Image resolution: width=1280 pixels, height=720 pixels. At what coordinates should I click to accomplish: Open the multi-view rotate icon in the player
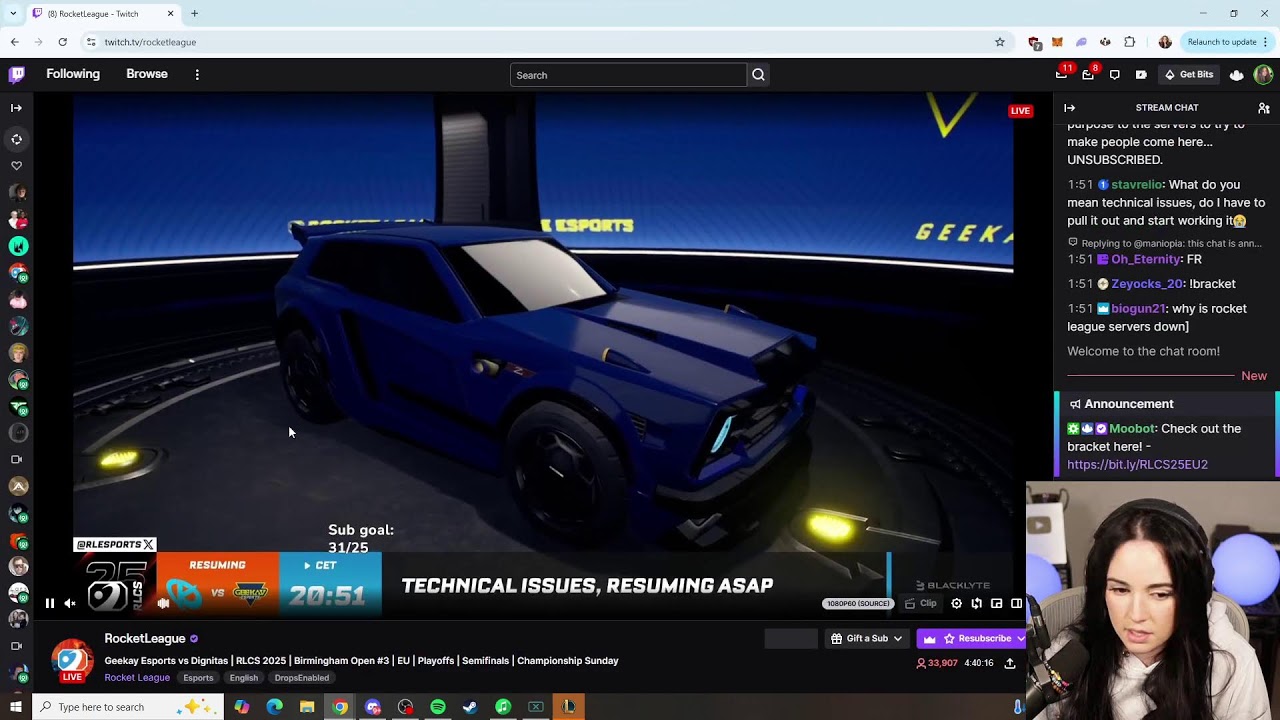tap(976, 603)
